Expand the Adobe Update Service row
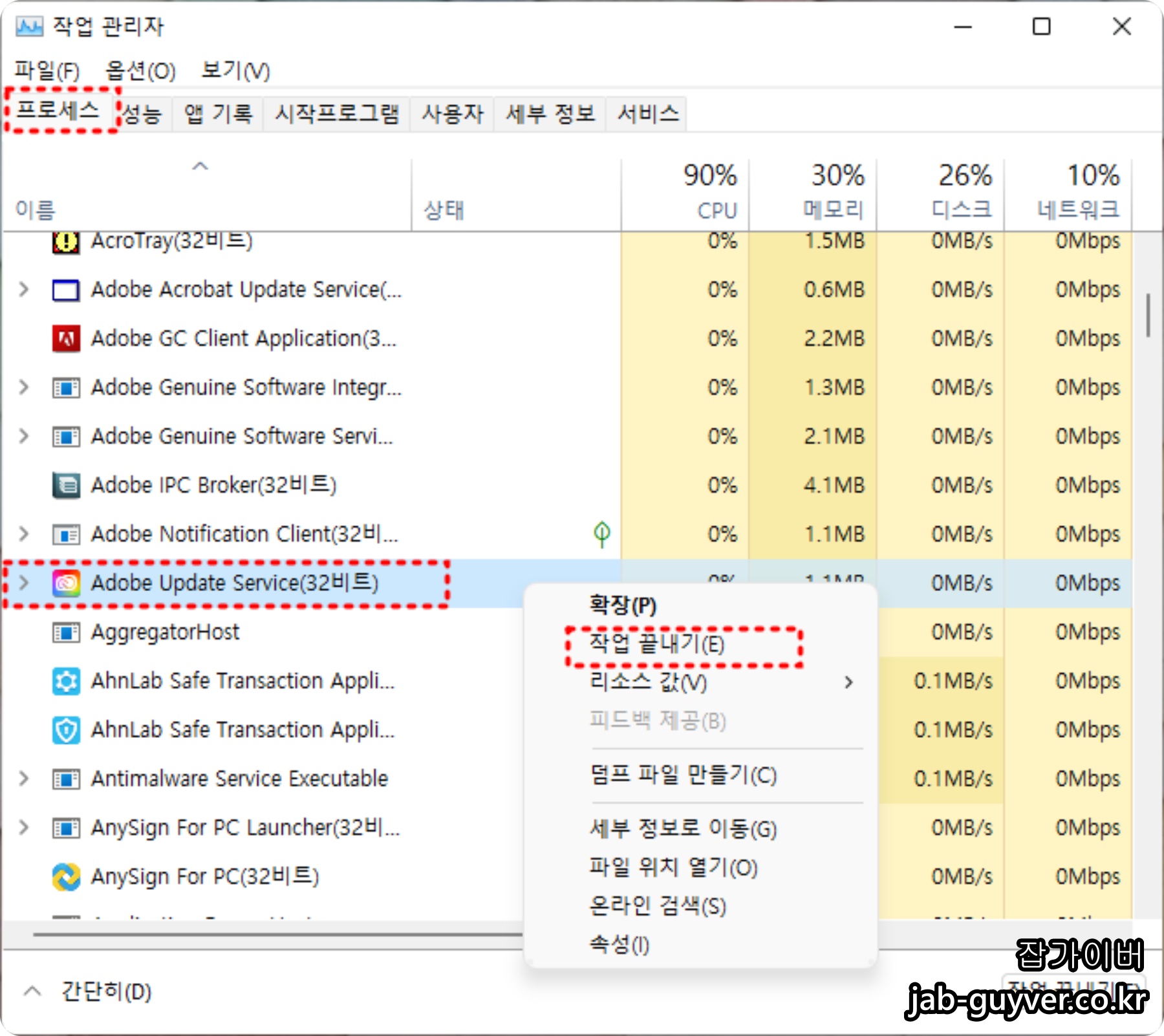 tap(24, 583)
